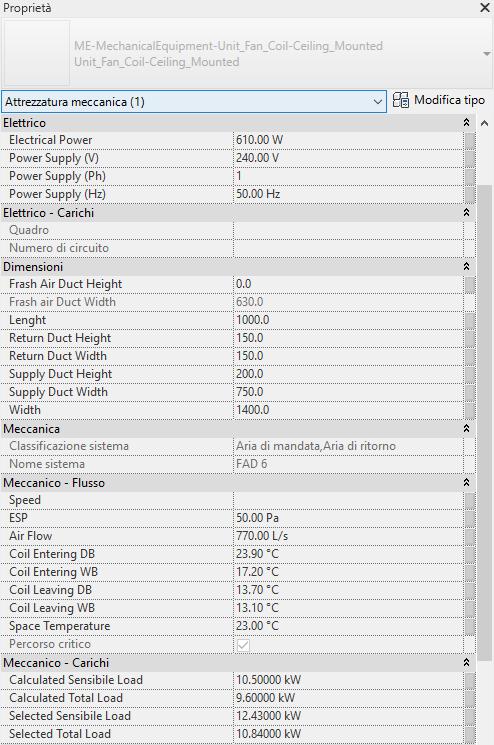Edit the Electrical Power value field
494x745 pixels.
point(349,140)
